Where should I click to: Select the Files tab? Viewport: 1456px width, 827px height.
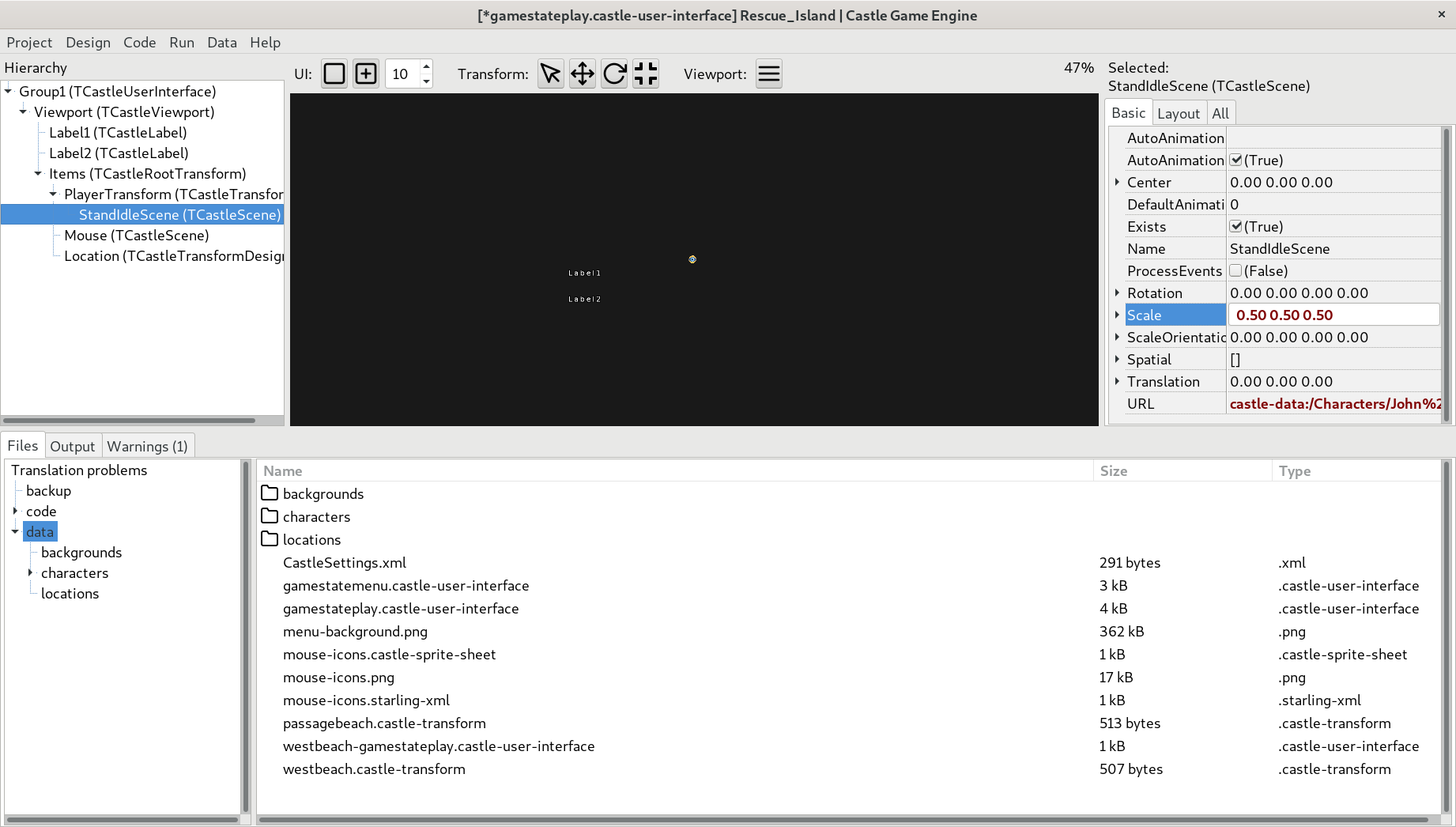click(23, 445)
